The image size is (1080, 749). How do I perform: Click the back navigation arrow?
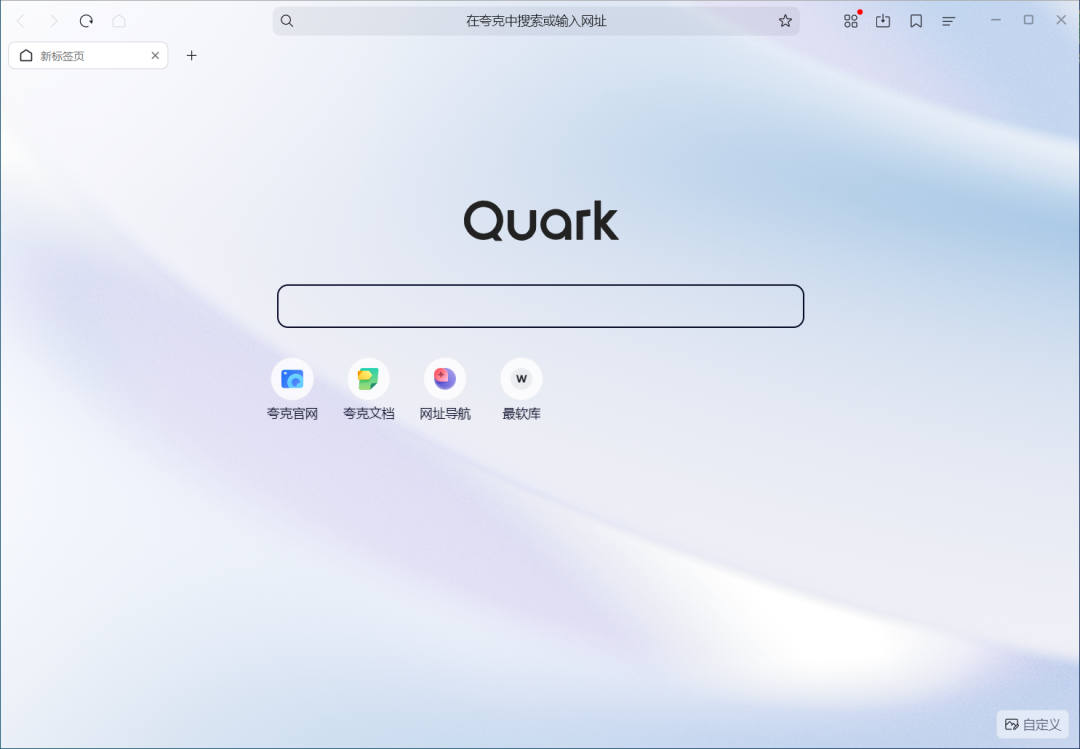coord(21,21)
